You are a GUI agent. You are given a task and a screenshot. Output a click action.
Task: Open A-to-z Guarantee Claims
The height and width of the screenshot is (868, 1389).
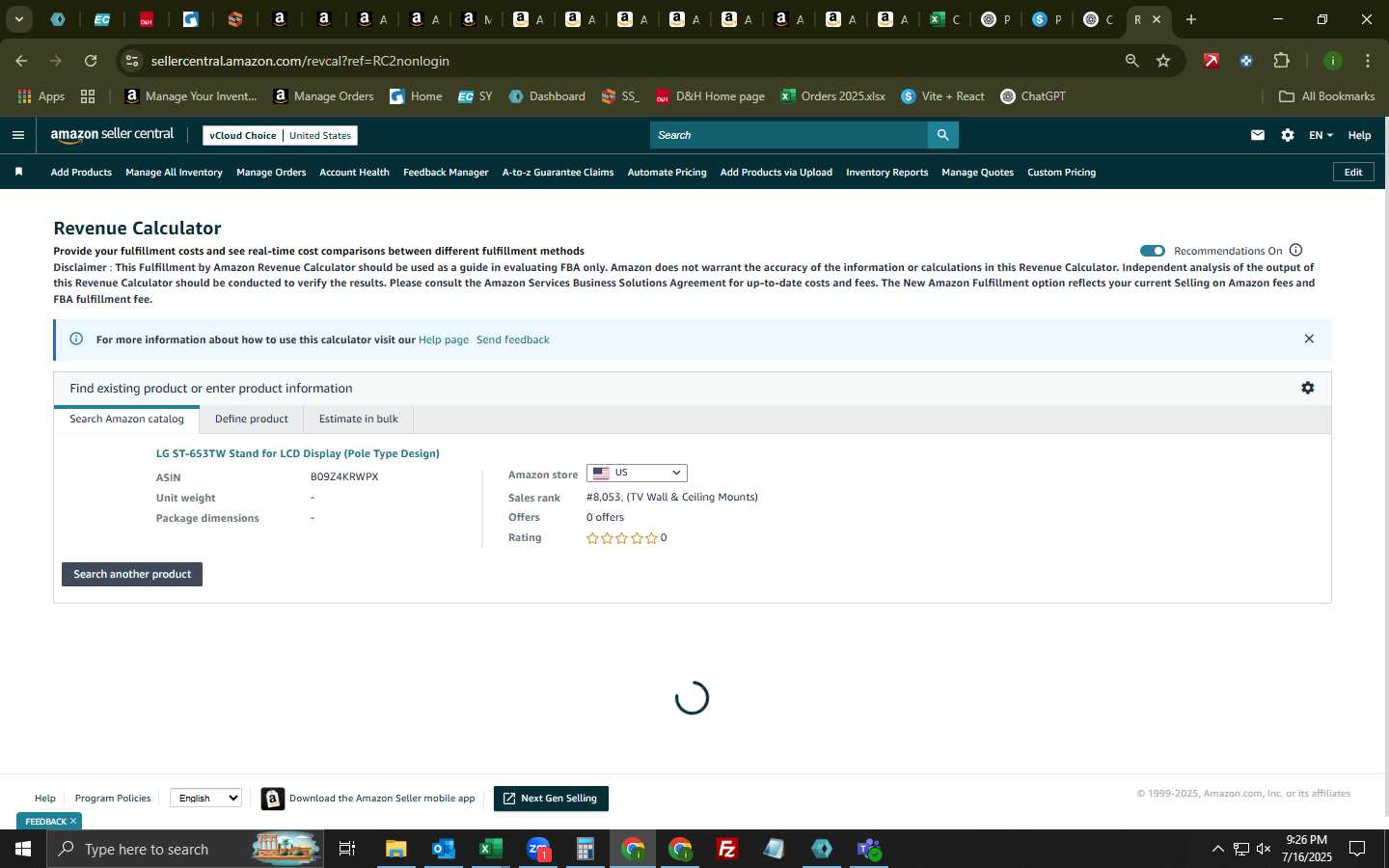[x=558, y=172]
